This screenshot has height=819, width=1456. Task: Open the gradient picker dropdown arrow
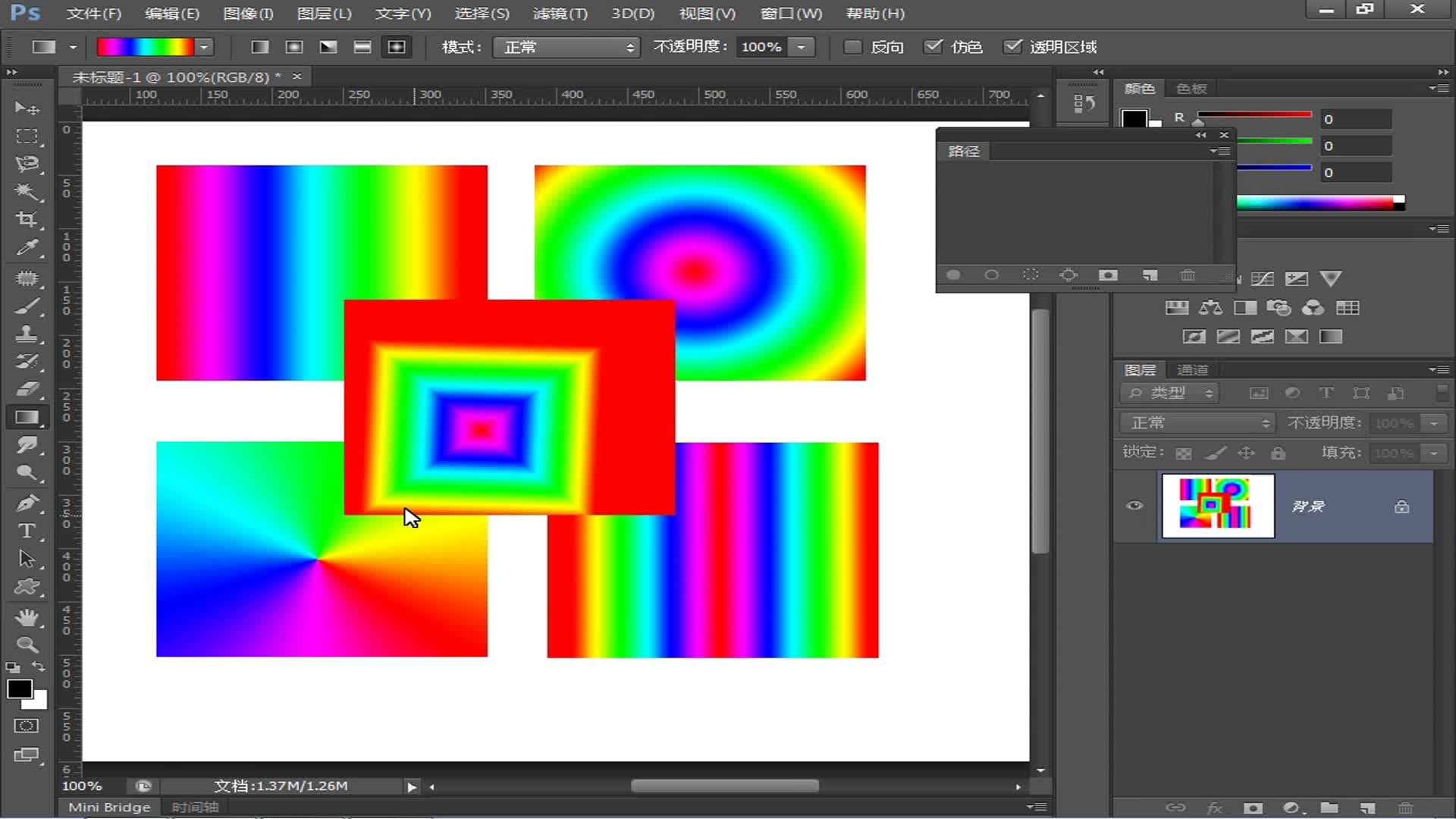click(203, 47)
